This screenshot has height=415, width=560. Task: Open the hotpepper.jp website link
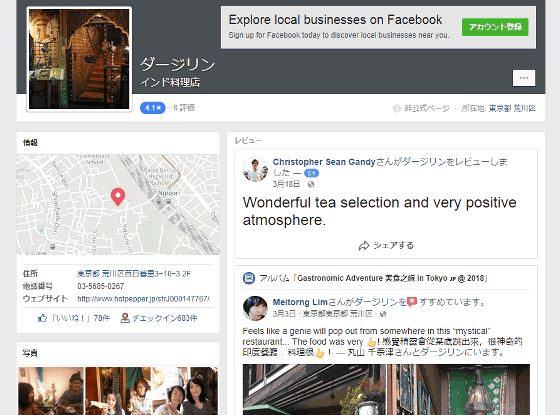tap(144, 299)
